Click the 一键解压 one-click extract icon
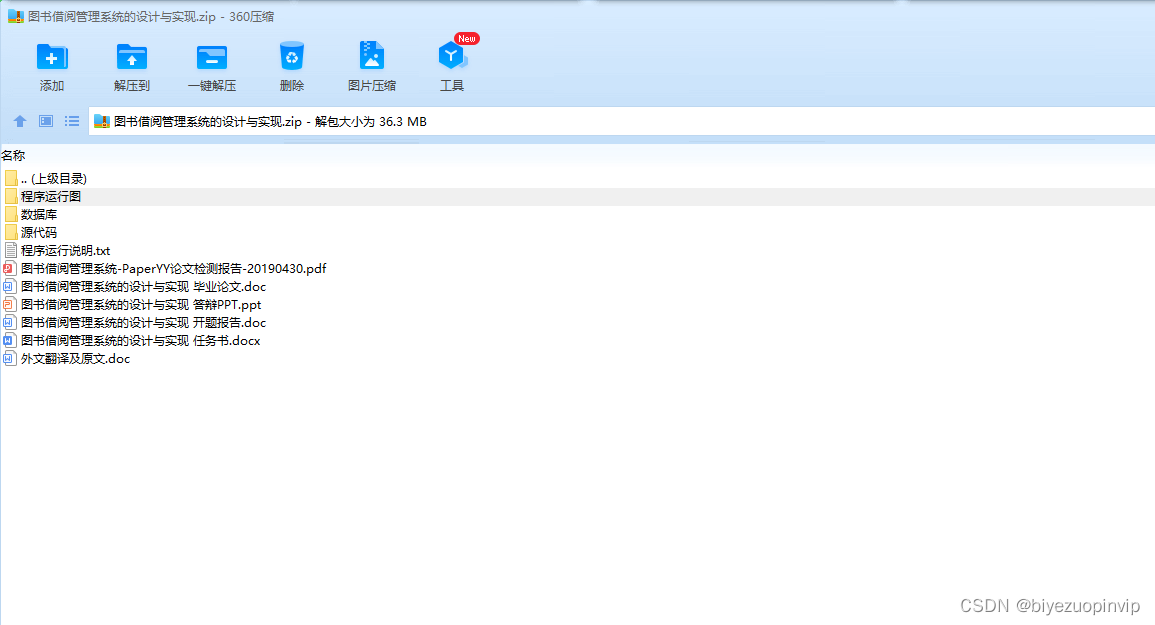The image size is (1155, 625). point(212,57)
